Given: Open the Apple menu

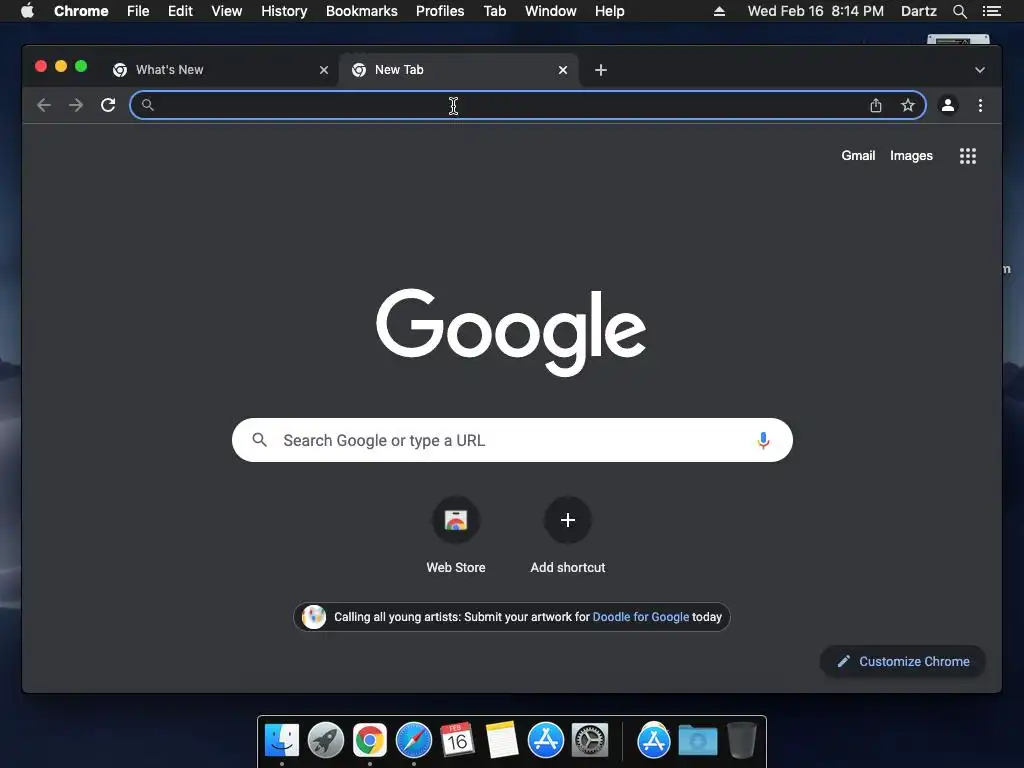Looking at the screenshot, I should [x=27, y=10].
